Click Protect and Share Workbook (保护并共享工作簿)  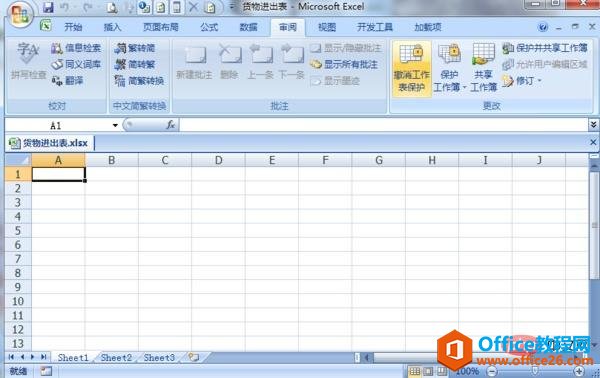point(545,48)
